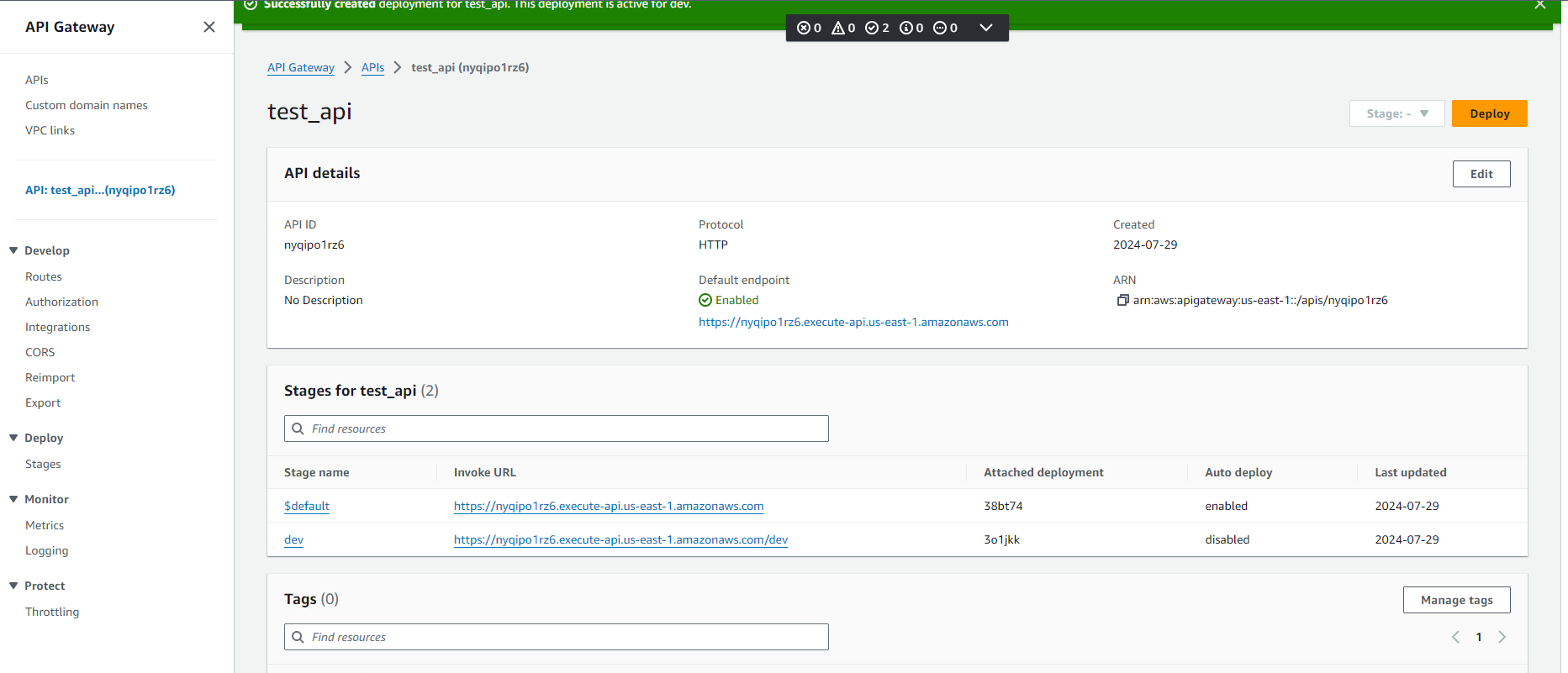This screenshot has width=1568, height=673.
Task: Open CORS settings in the sidebar
Action: click(40, 352)
